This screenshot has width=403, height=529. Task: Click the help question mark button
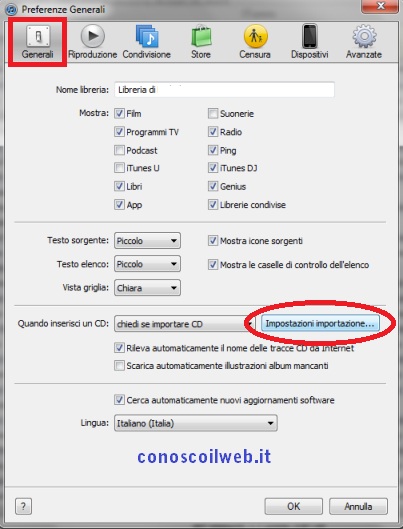[x=23, y=506]
